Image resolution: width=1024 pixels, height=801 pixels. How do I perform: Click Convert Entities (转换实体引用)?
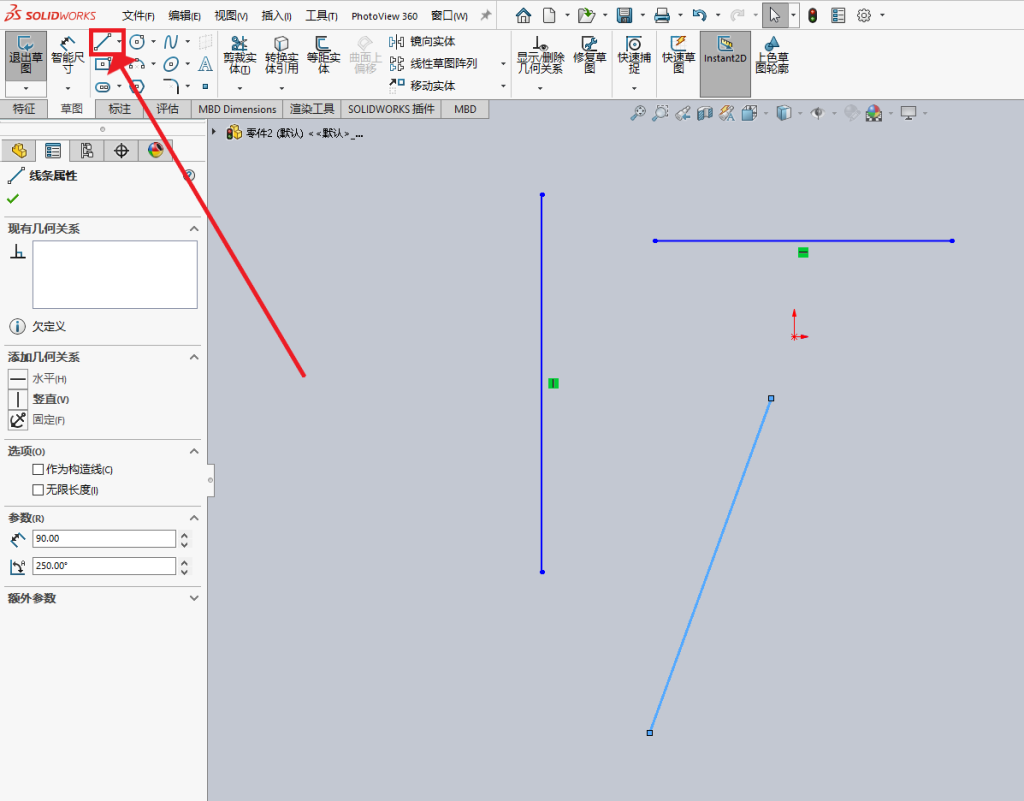tap(281, 56)
